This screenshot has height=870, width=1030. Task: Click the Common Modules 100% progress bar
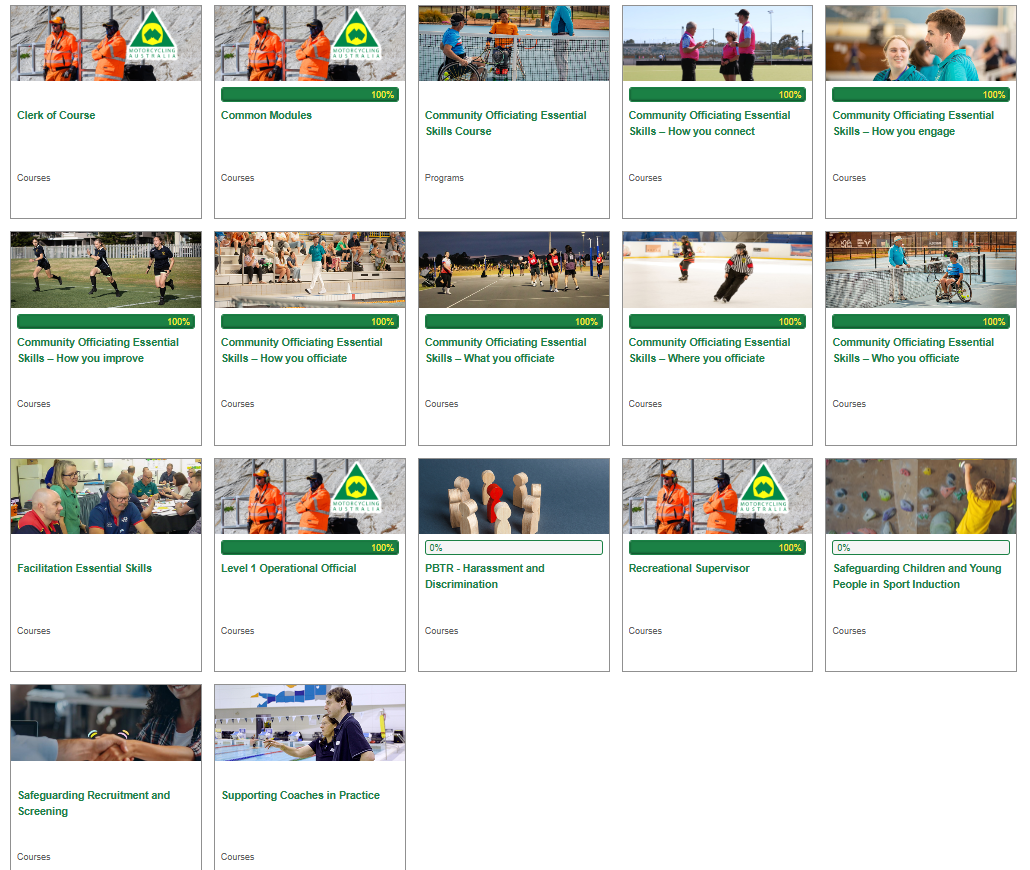click(309, 95)
